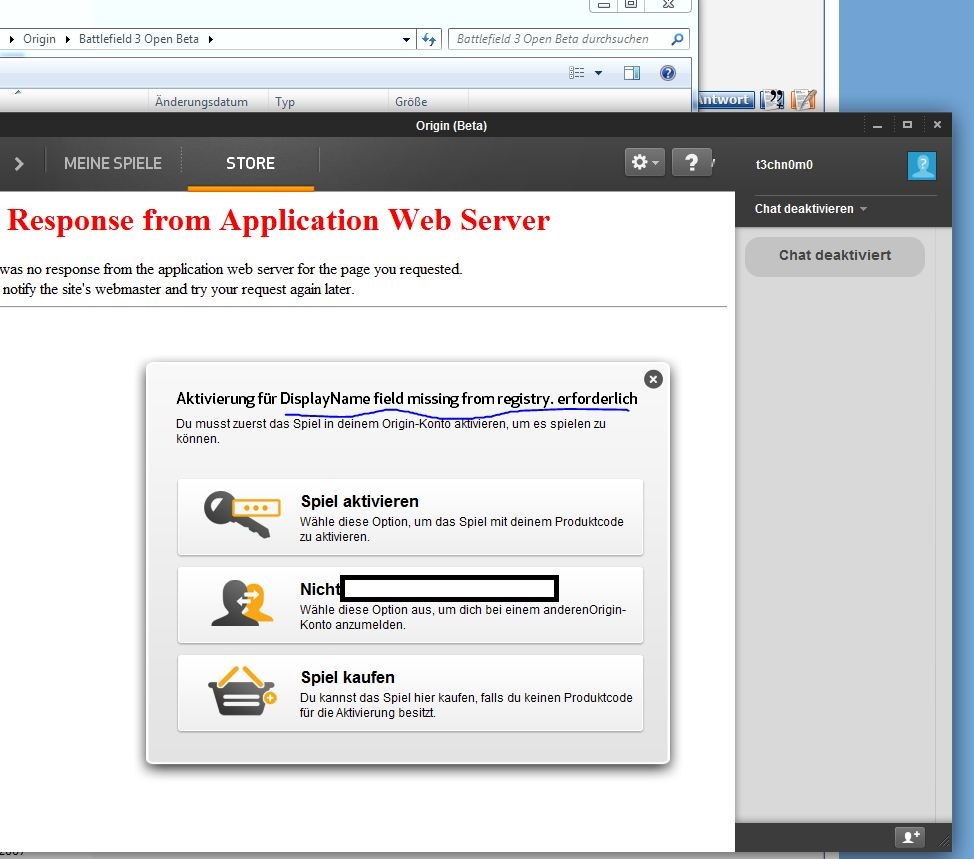974x859 pixels.
Task: Minimize the Origin (Beta) window
Action: (x=877, y=125)
